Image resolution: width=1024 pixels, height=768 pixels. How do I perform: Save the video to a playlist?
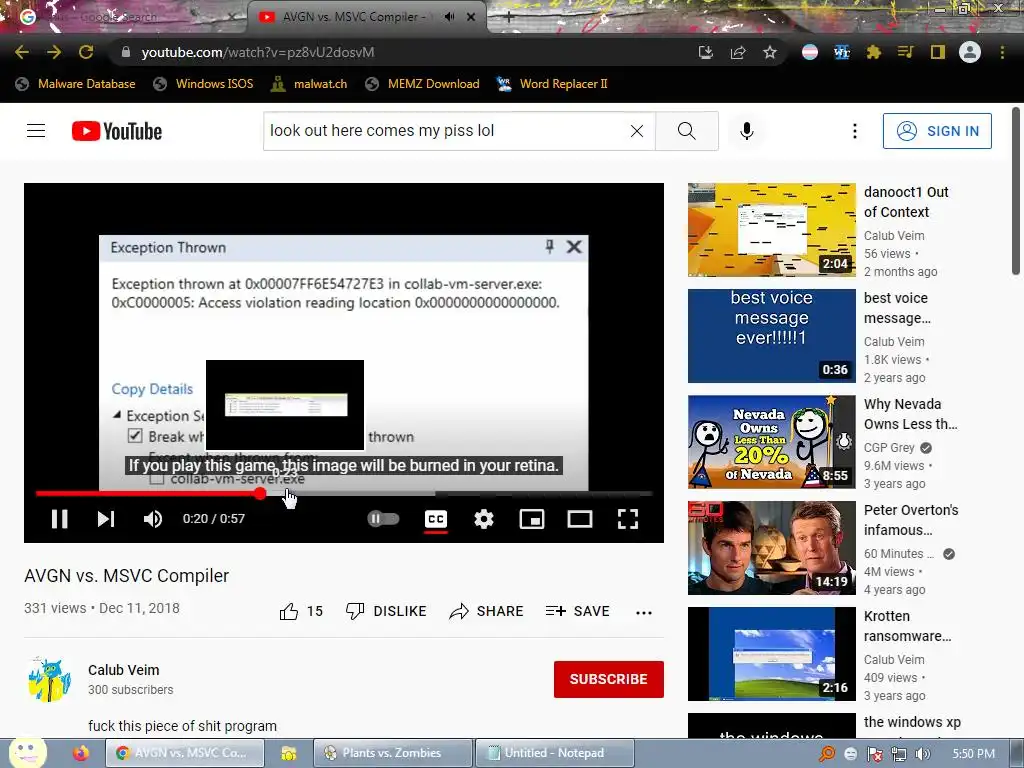(578, 611)
